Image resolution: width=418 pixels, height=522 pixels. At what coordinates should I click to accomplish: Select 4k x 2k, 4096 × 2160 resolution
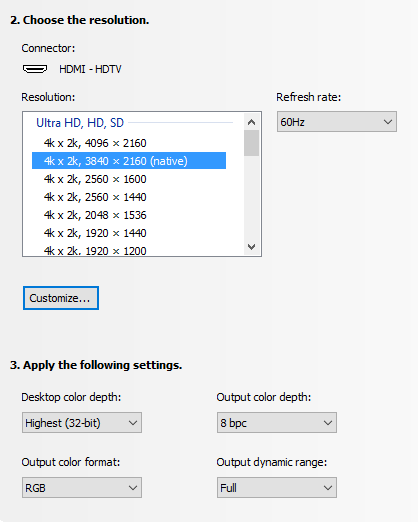tap(129, 143)
